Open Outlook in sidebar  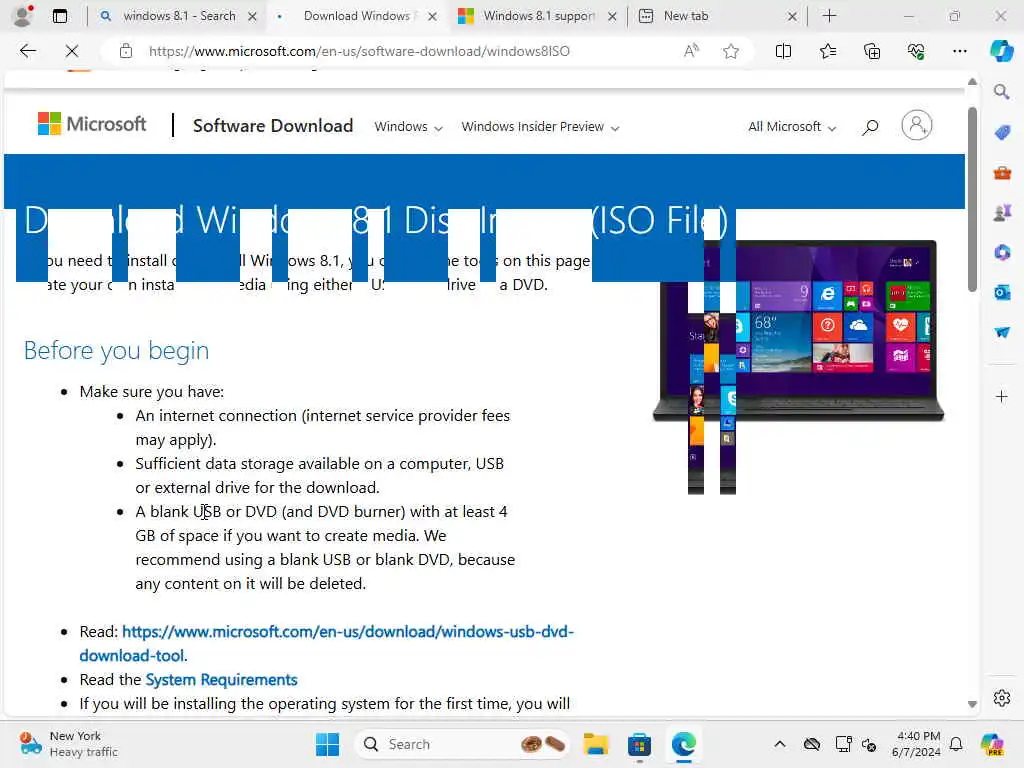pyautogui.click(x=1002, y=292)
